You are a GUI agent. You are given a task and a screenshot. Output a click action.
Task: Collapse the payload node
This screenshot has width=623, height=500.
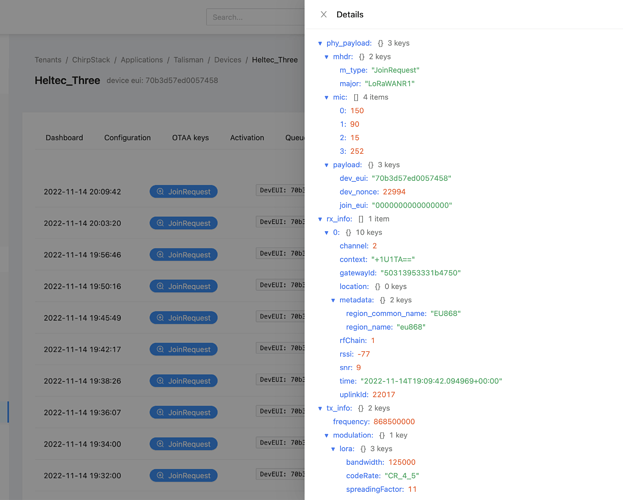326,165
